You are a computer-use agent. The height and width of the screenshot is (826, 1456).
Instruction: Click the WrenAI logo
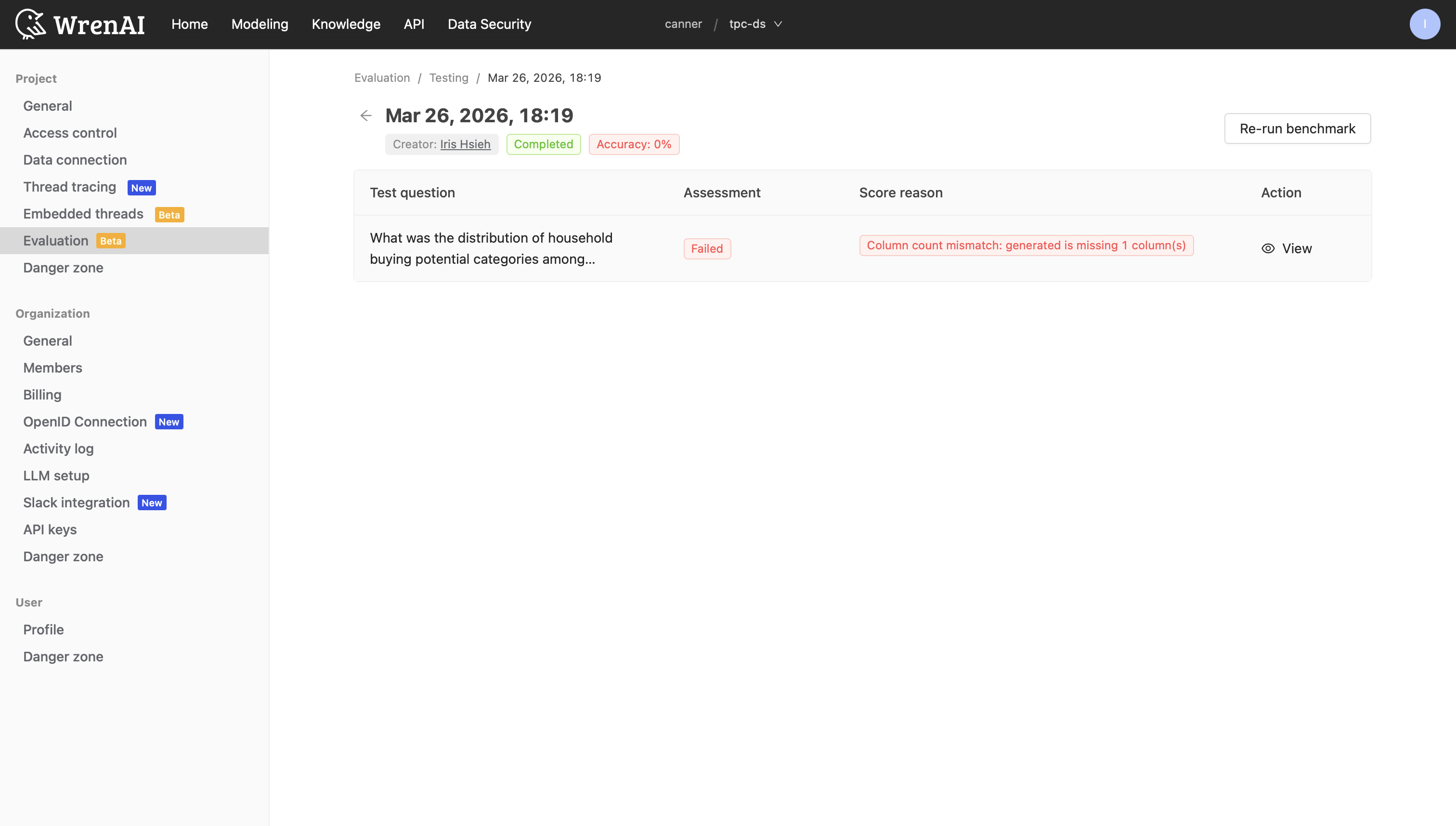coord(80,24)
